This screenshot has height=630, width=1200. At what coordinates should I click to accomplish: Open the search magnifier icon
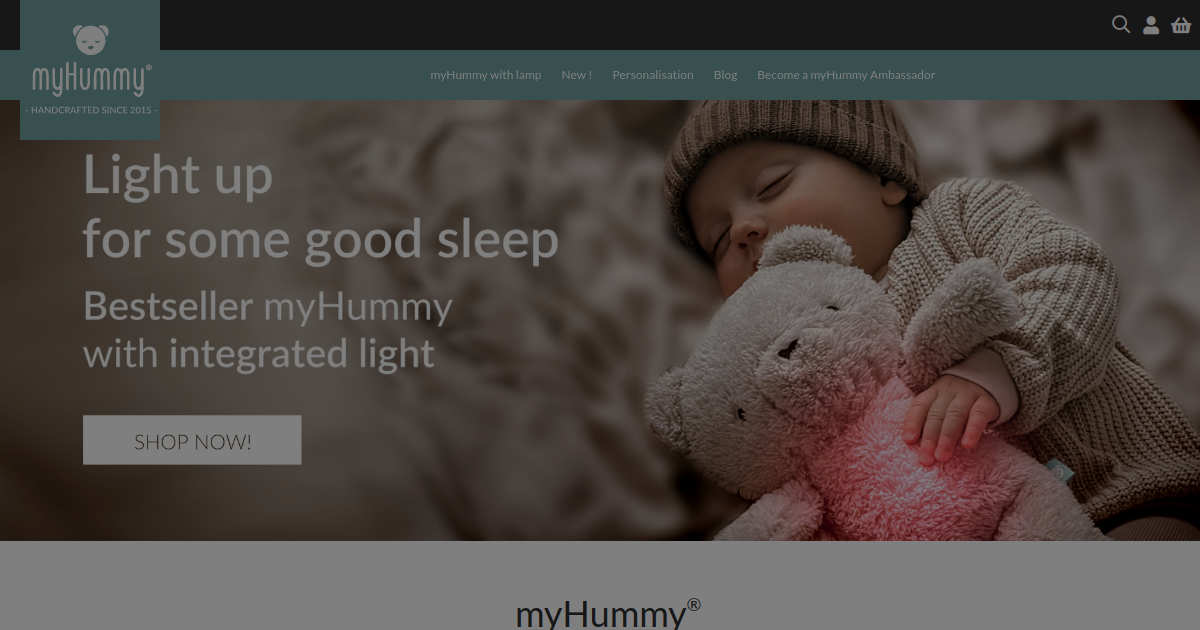click(x=1121, y=24)
